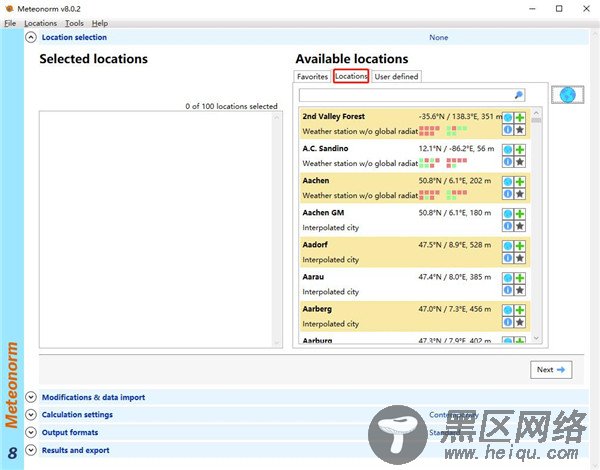Expand the Results and export section
Image resolution: width=600 pixels, height=470 pixels.
[31, 450]
